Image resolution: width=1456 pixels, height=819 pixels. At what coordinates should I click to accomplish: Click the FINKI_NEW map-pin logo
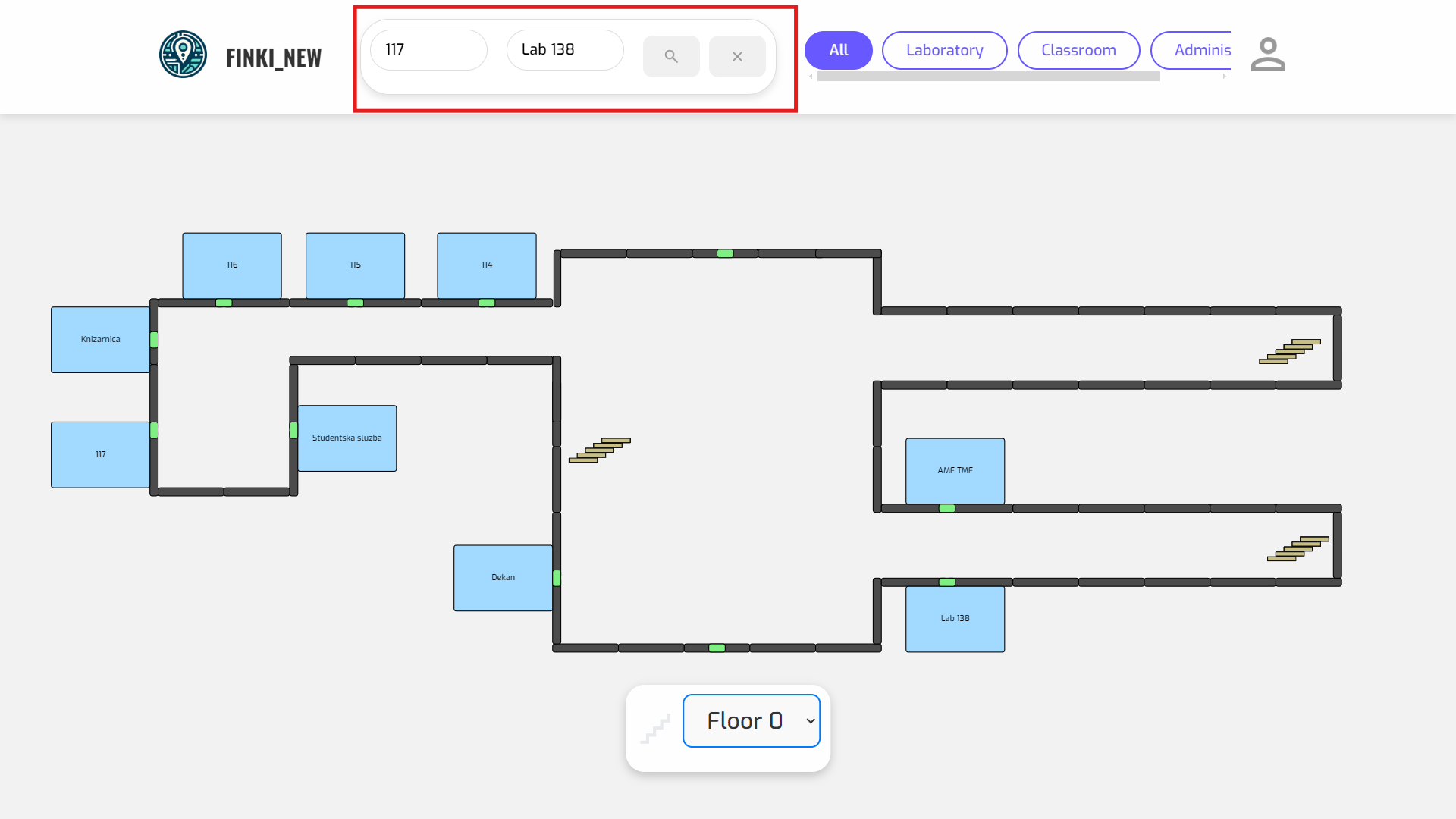pos(183,55)
